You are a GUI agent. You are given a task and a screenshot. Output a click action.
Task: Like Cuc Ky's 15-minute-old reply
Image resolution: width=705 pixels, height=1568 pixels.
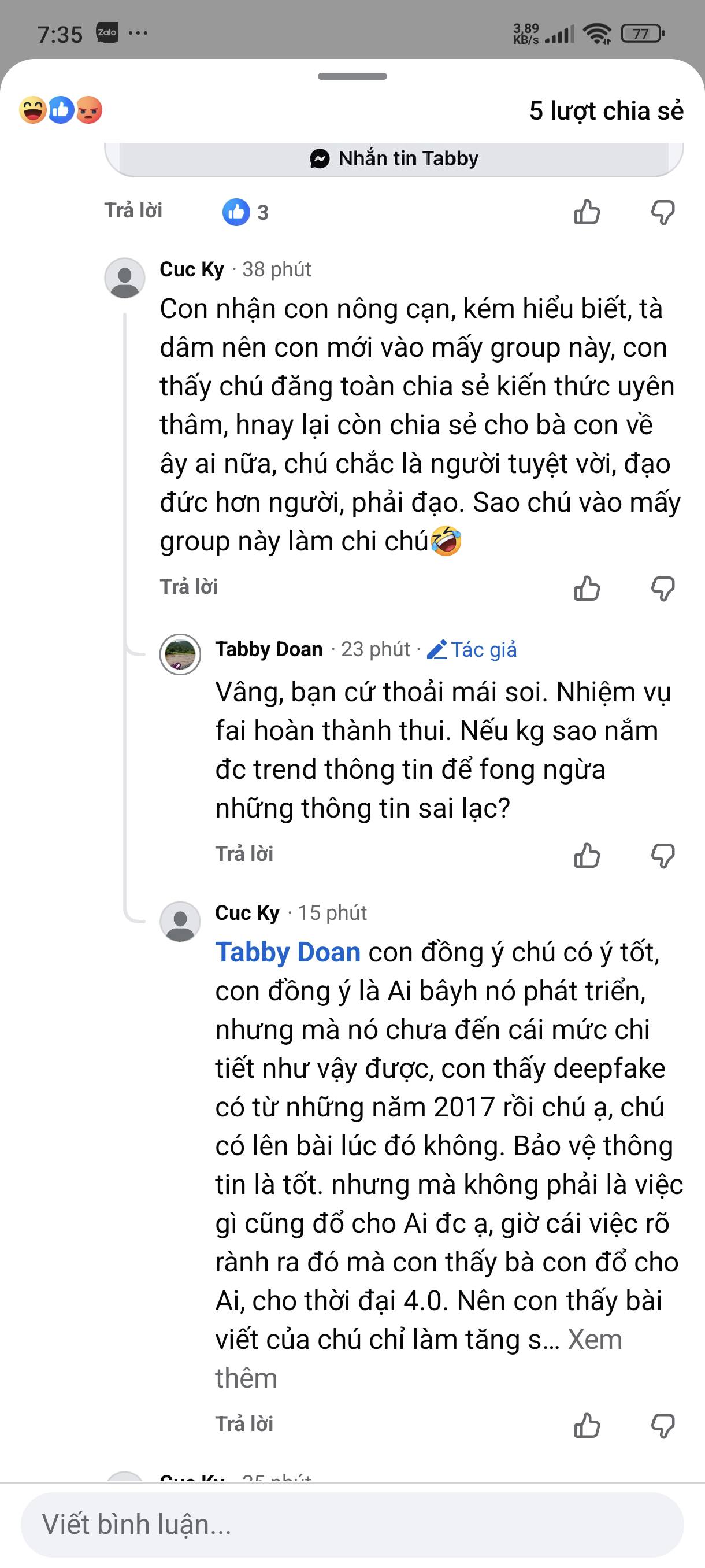point(587,1426)
